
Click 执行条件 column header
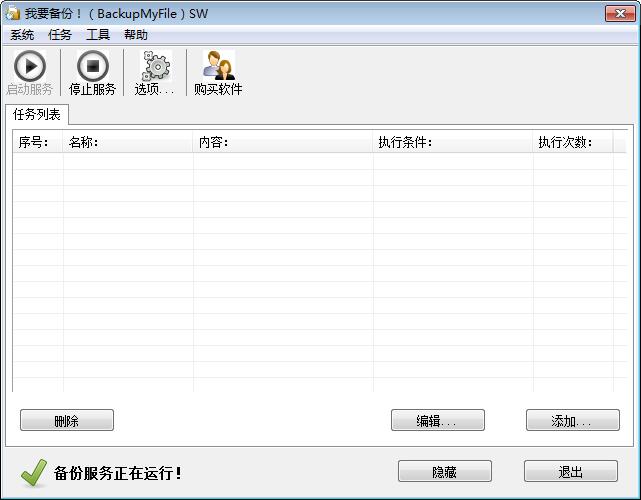[x=453, y=142]
